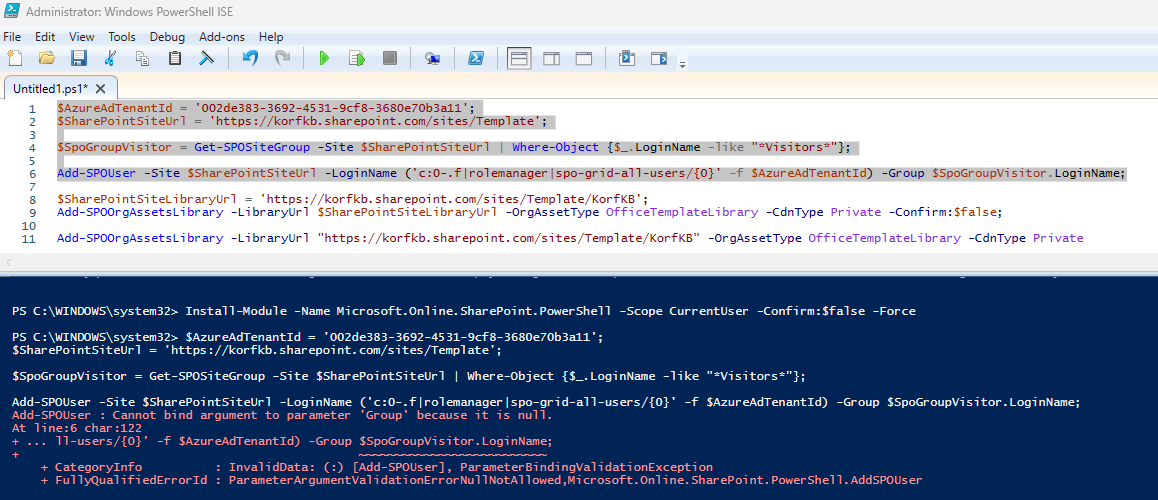Undo the last edit
The height and width of the screenshot is (500, 1158).
pos(250,58)
